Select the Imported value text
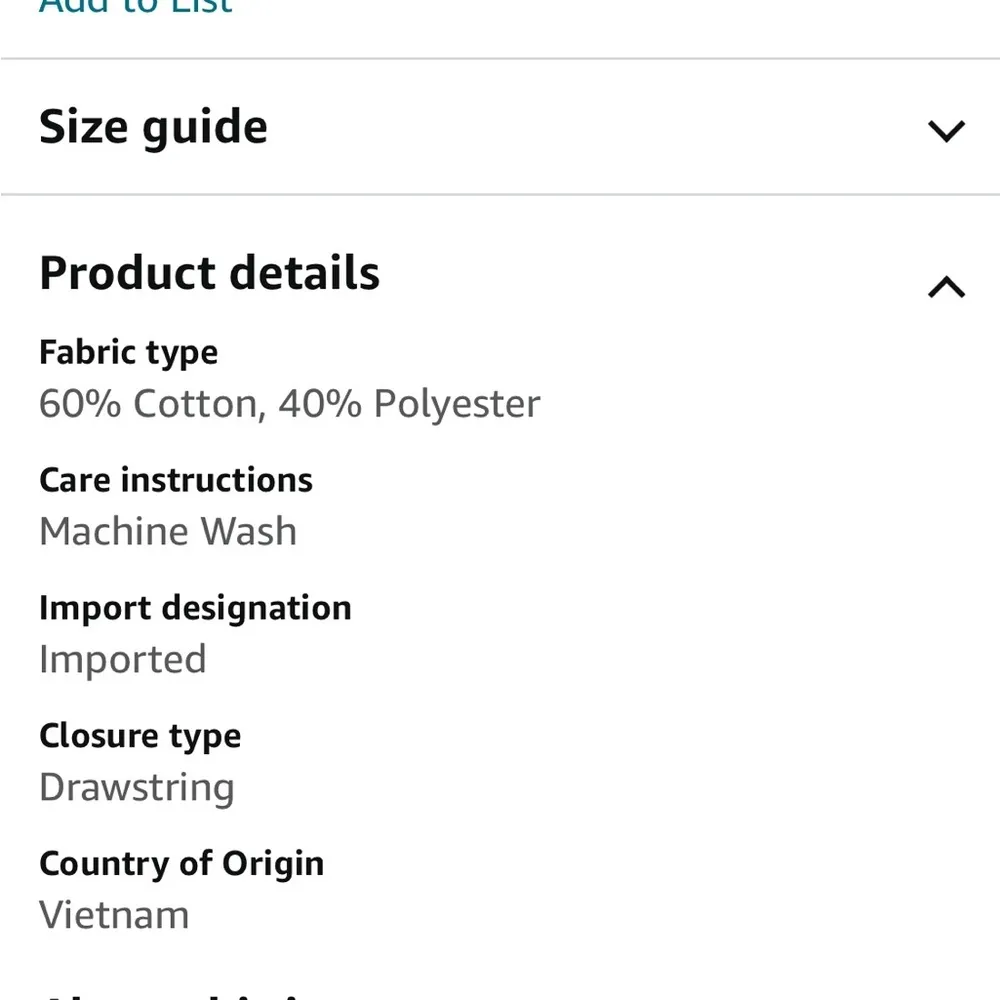The image size is (1000, 1000). [122, 659]
